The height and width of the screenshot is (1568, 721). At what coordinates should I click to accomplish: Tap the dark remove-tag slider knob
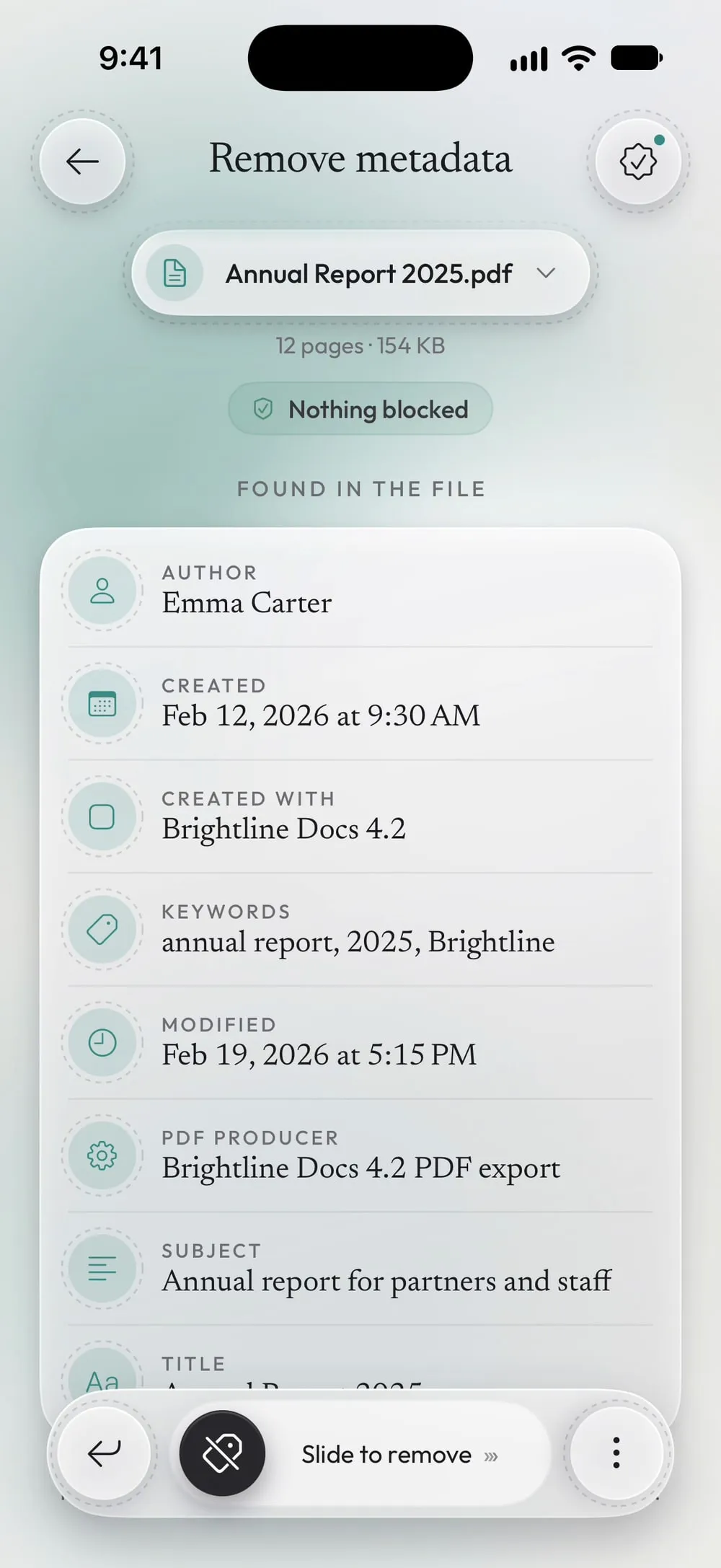(222, 1453)
